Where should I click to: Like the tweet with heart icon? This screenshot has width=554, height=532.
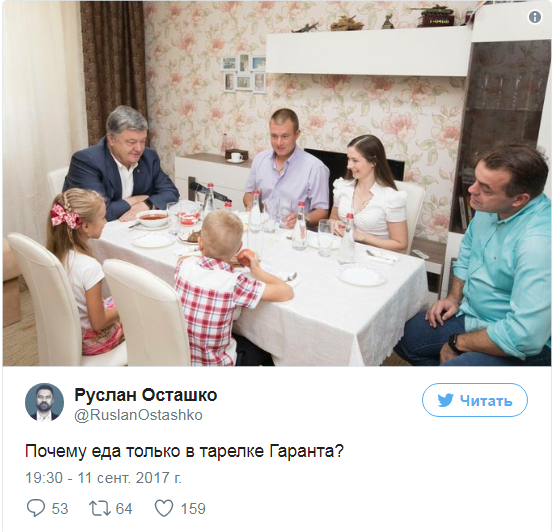(x=164, y=508)
